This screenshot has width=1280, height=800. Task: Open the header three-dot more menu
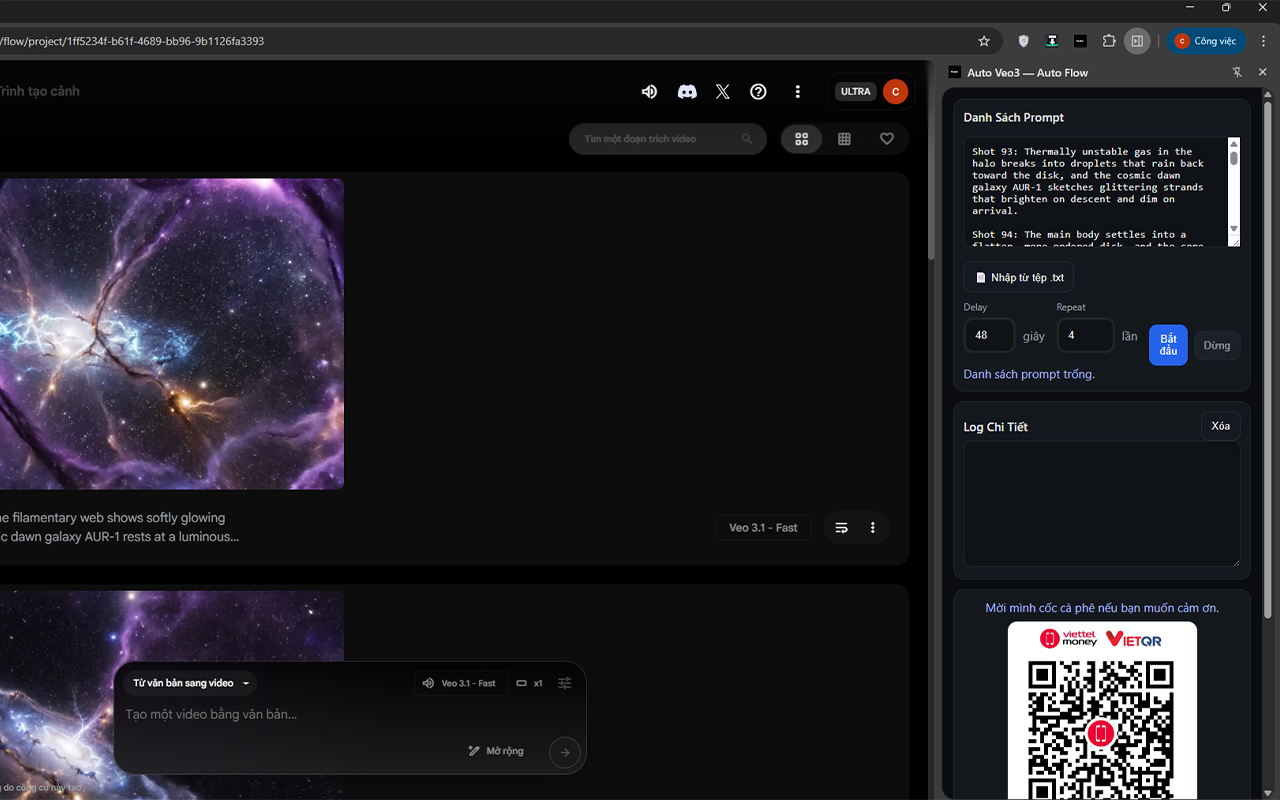tap(797, 92)
